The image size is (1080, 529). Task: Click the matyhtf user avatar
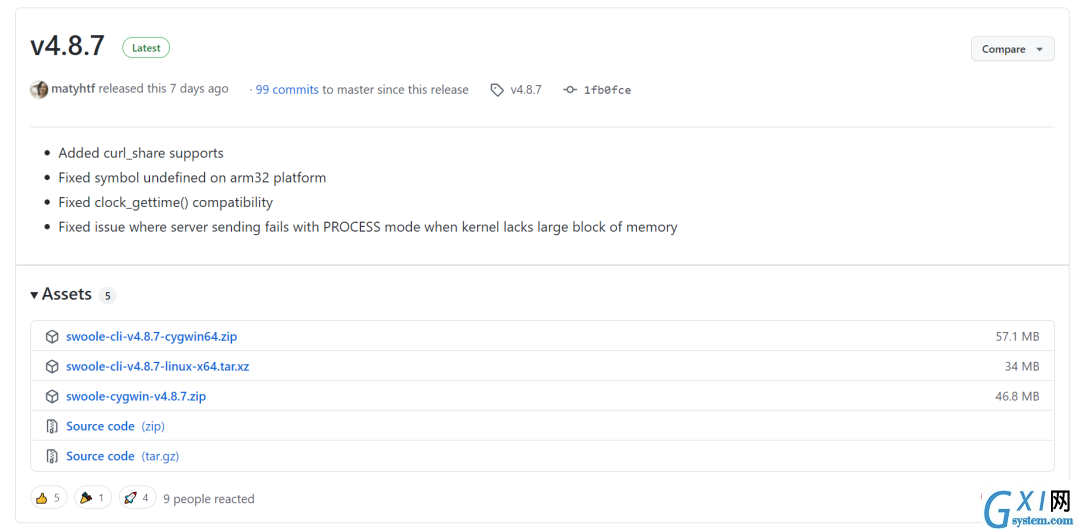(39, 90)
